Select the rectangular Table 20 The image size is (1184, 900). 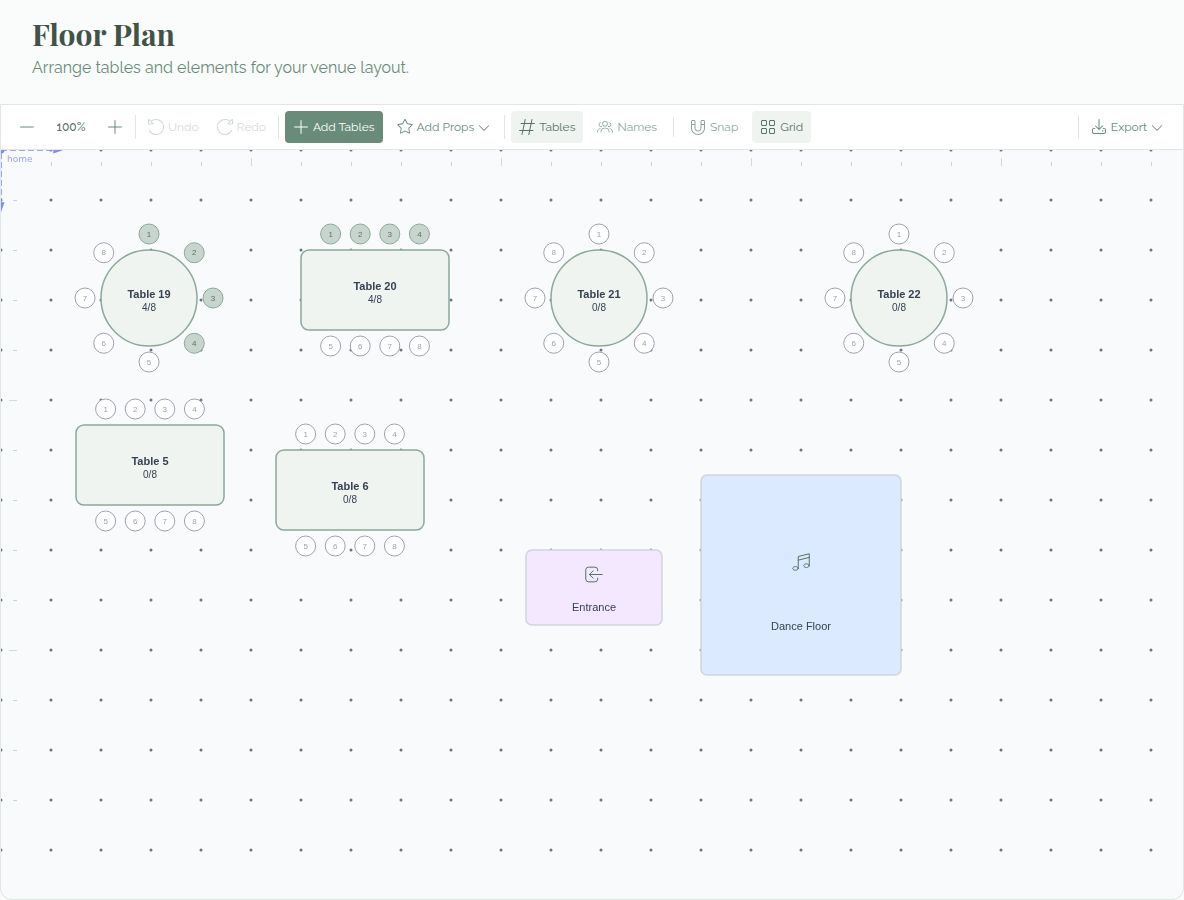tap(375, 290)
